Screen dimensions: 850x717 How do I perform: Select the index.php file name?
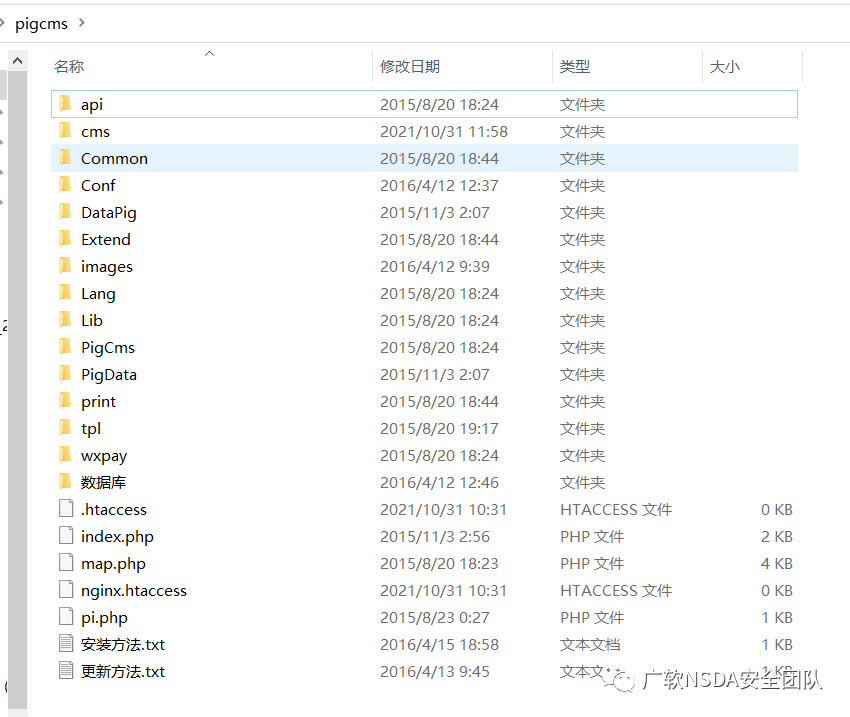[x=117, y=537]
